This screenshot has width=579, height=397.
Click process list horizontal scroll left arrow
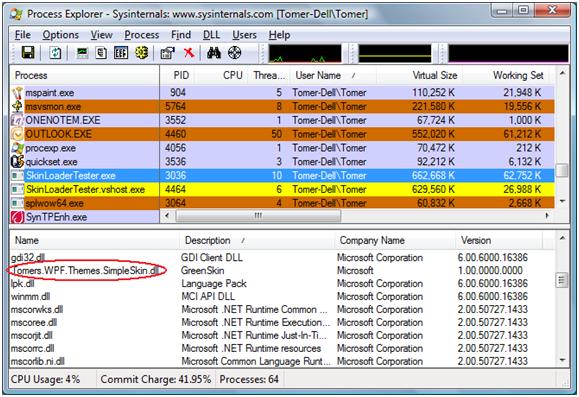(167, 216)
